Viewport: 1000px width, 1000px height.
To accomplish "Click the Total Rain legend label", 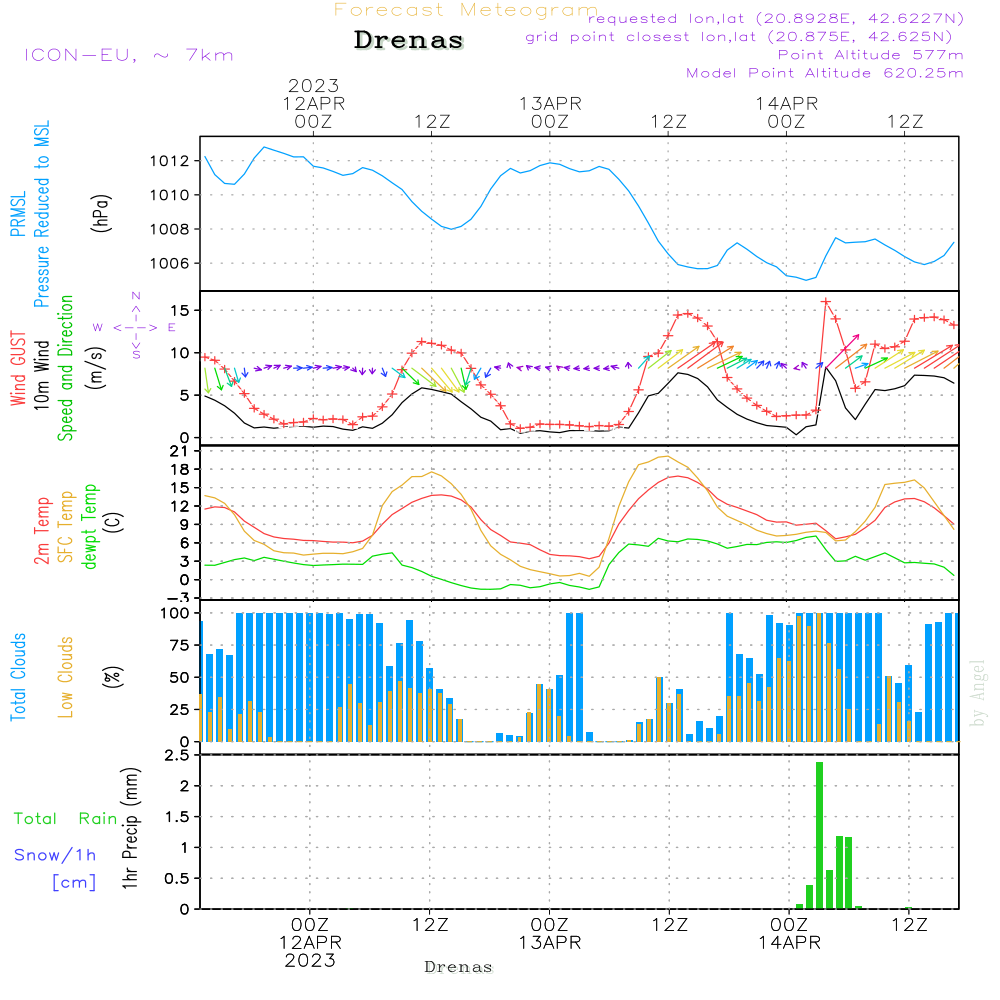I will pyautogui.click(x=65, y=819).
